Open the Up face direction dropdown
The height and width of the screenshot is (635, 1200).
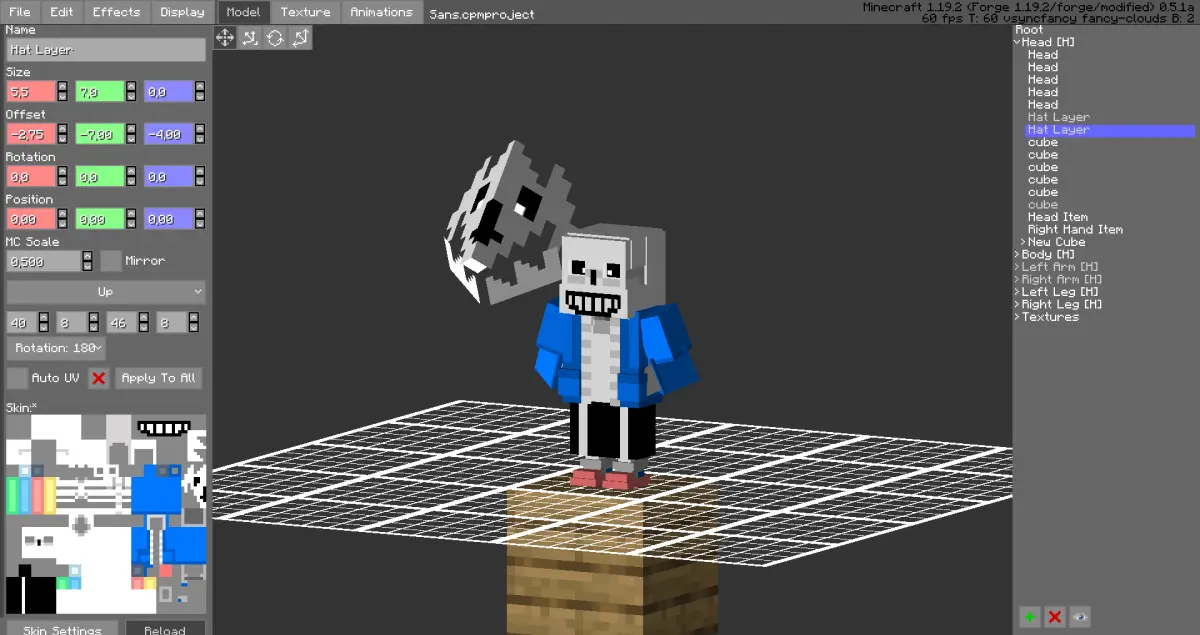(106, 292)
